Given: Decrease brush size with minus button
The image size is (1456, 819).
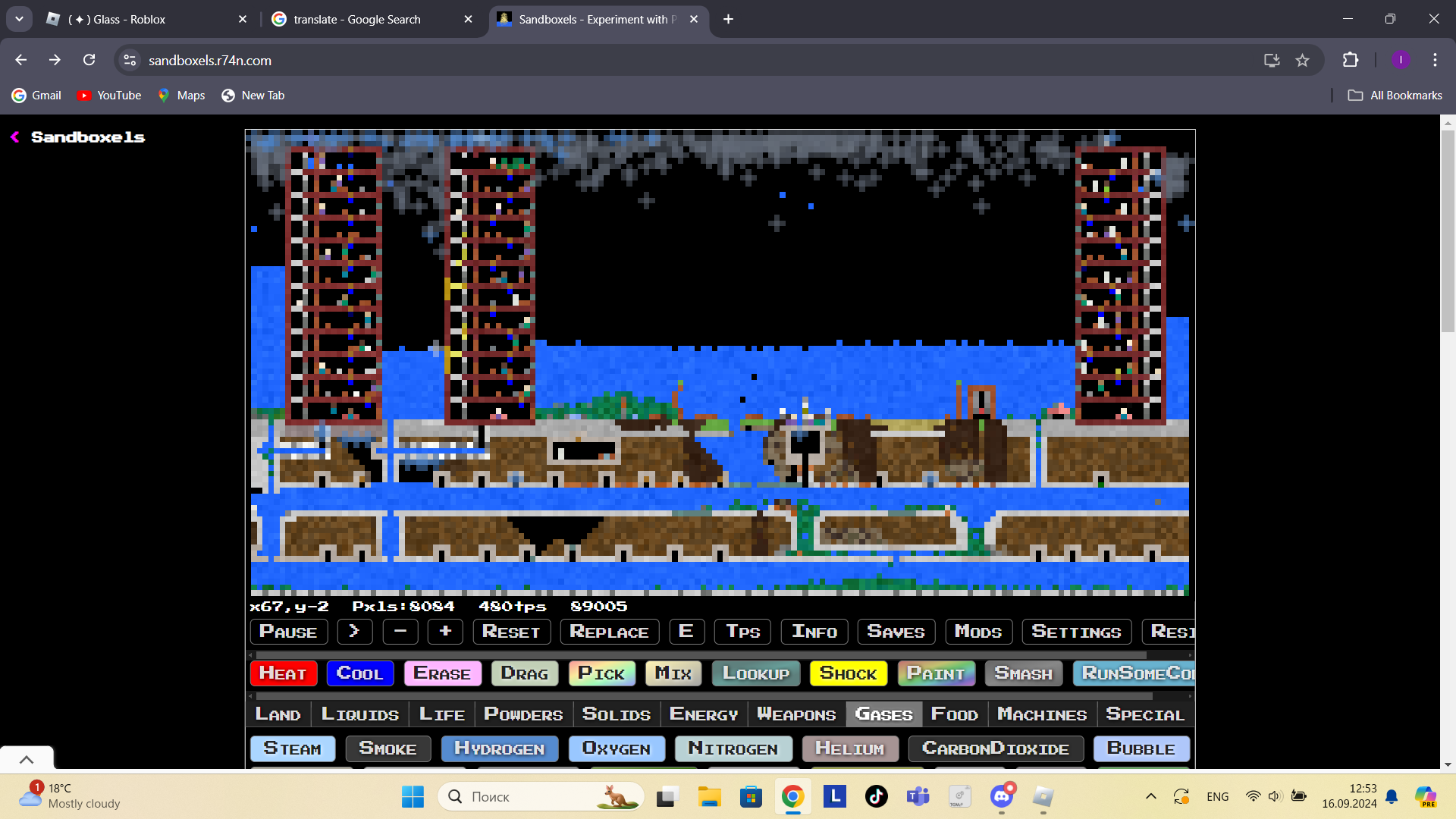Looking at the screenshot, I should point(400,632).
